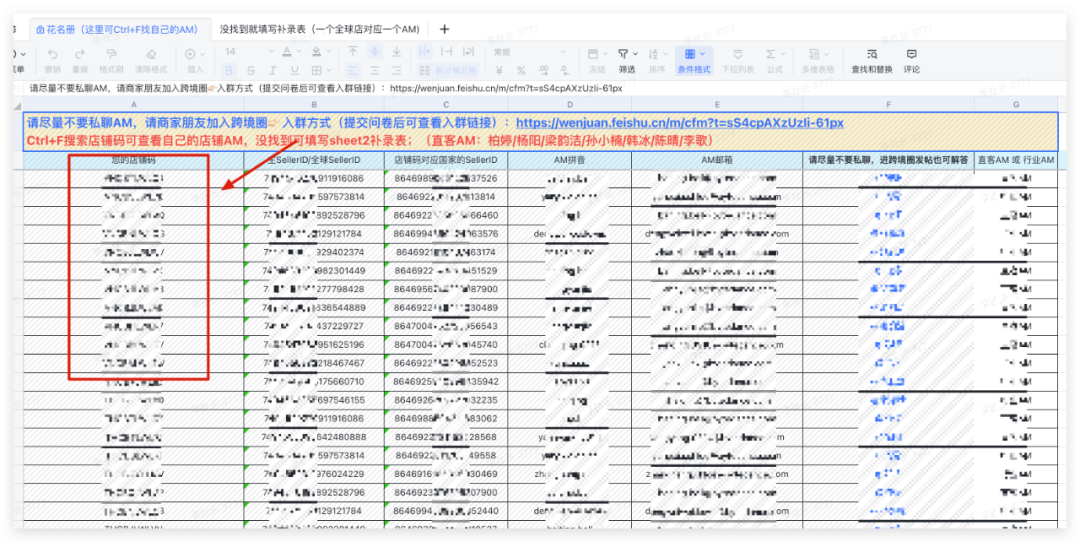Open Find and Replace (查找和替换)
The height and width of the screenshot is (542, 1080).
click(871, 60)
